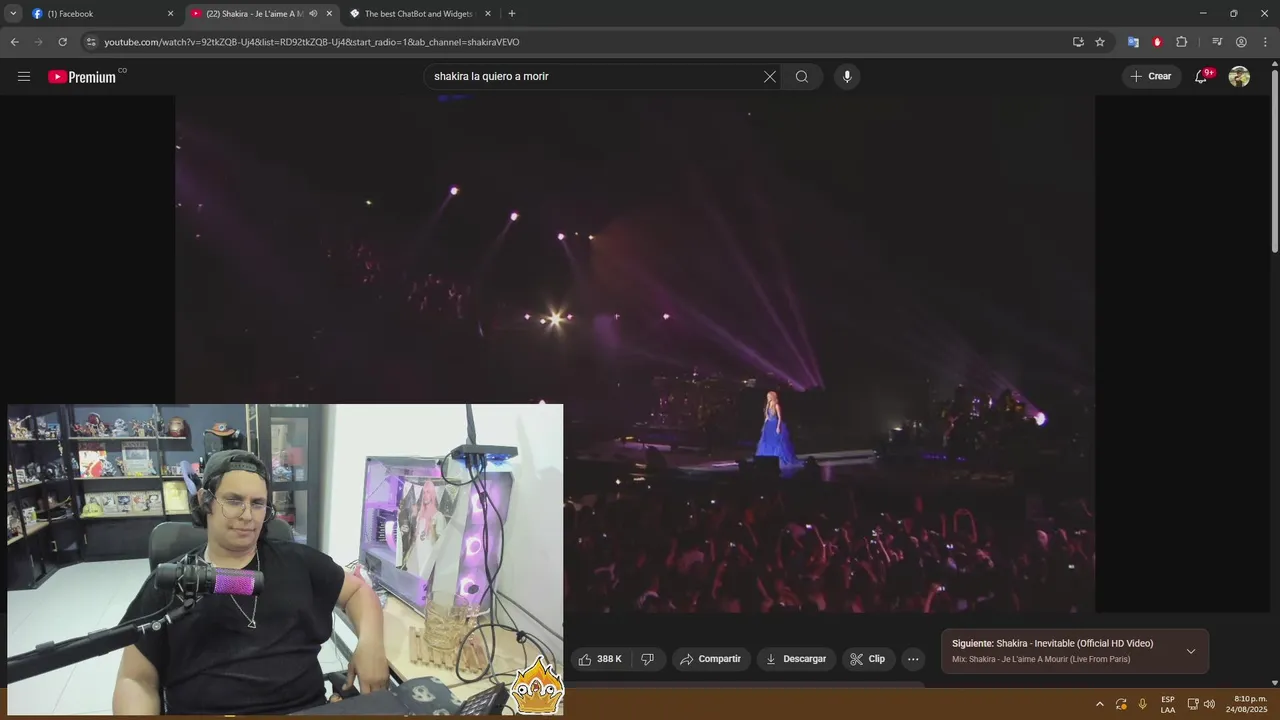Viewport: 1280px width, 720px height.
Task: Open the YouTube account avatar menu
Action: [1239, 77]
